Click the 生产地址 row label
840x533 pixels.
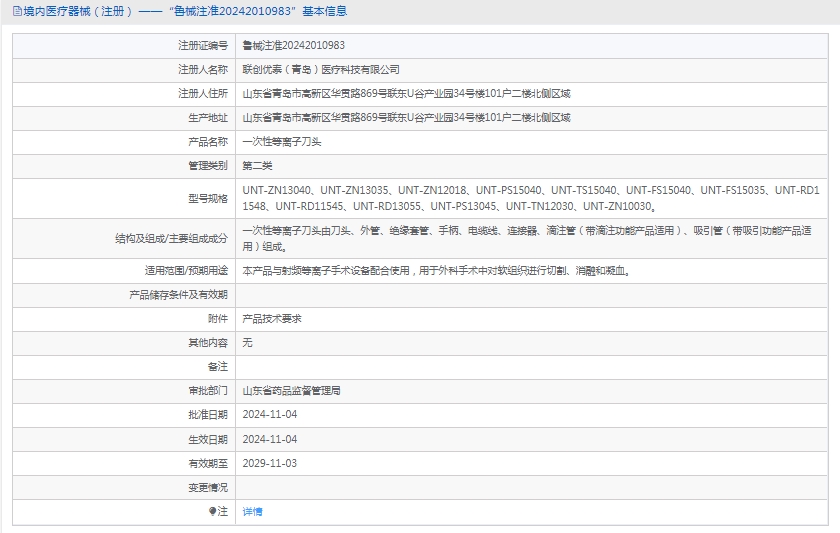click(208, 118)
